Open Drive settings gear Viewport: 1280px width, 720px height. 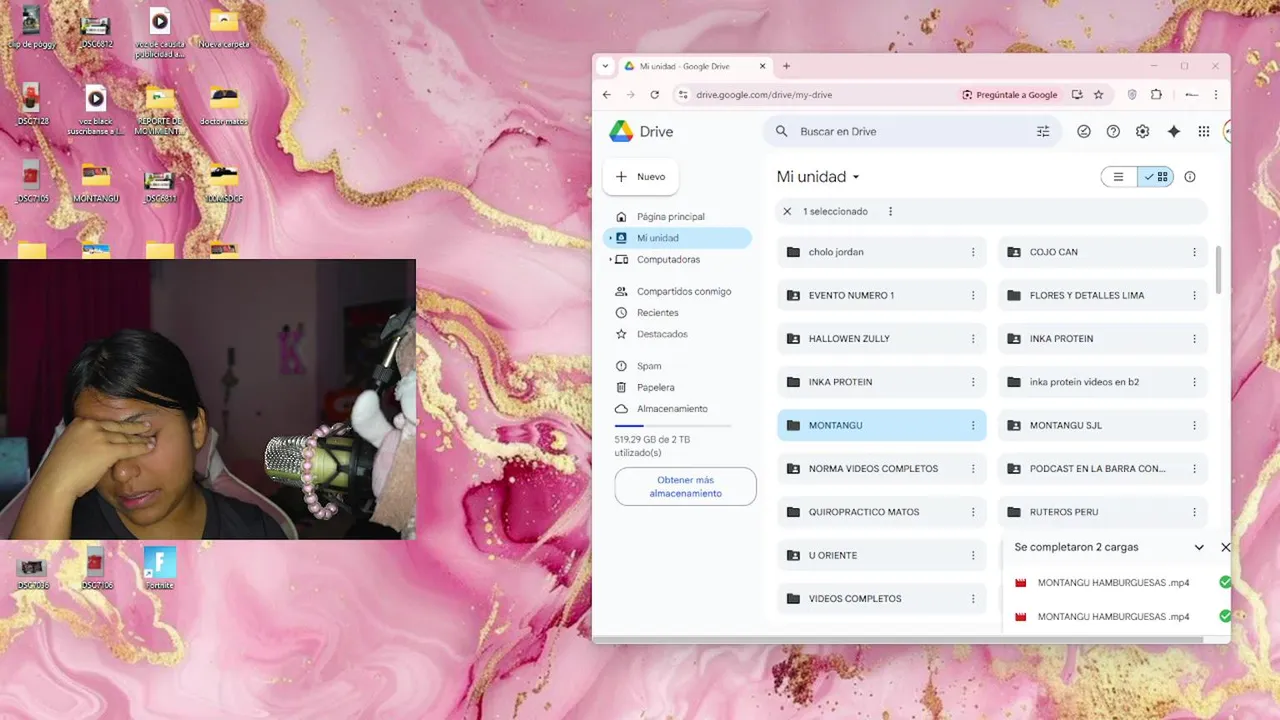pyautogui.click(x=1142, y=131)
